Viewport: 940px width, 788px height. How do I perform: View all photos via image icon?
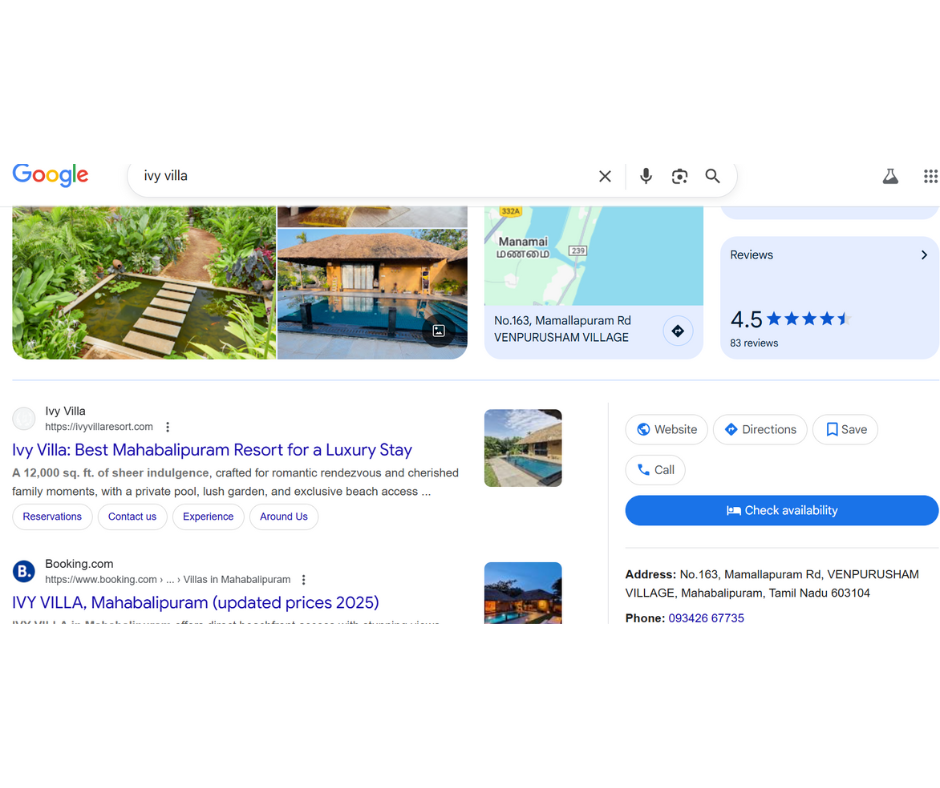438,331
